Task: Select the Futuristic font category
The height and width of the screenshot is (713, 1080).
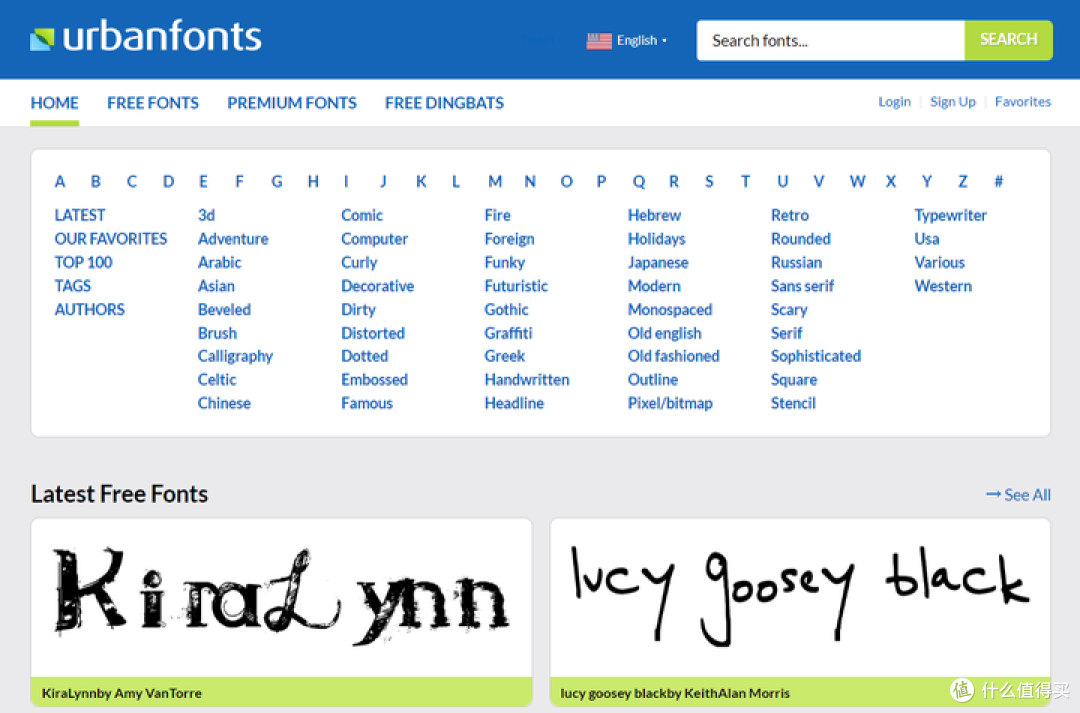Action: click(516, 286)
